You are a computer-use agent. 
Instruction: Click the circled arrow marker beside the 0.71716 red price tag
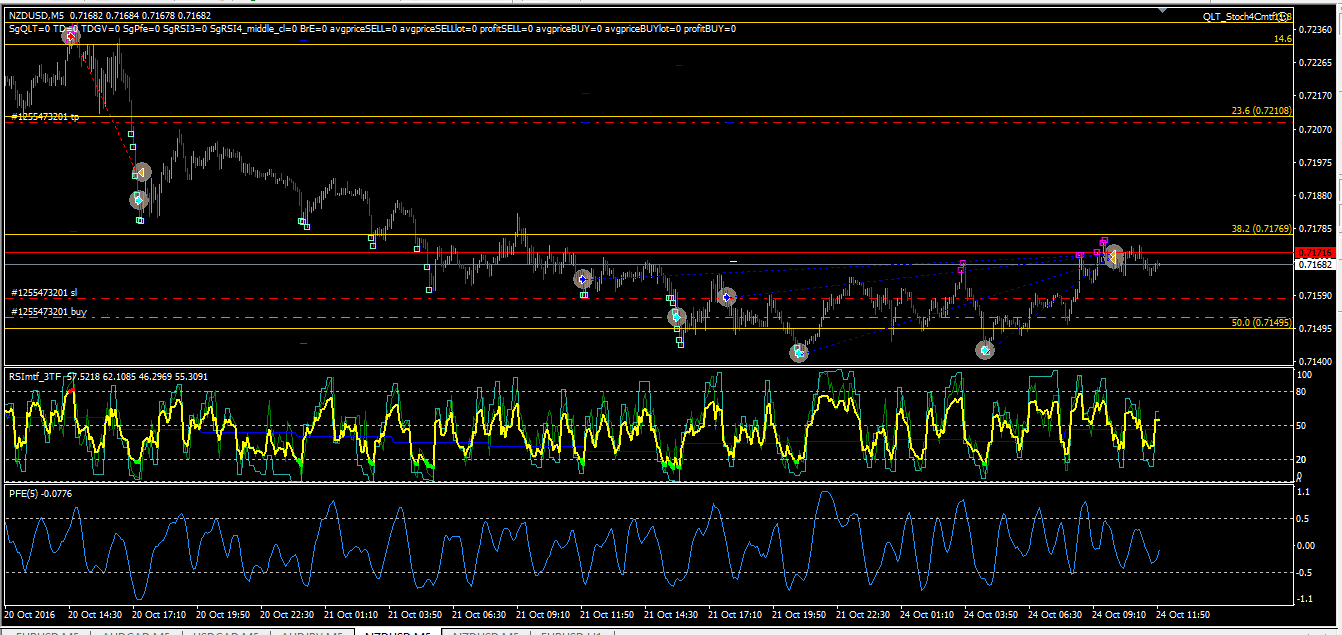tap(1113, 256)
